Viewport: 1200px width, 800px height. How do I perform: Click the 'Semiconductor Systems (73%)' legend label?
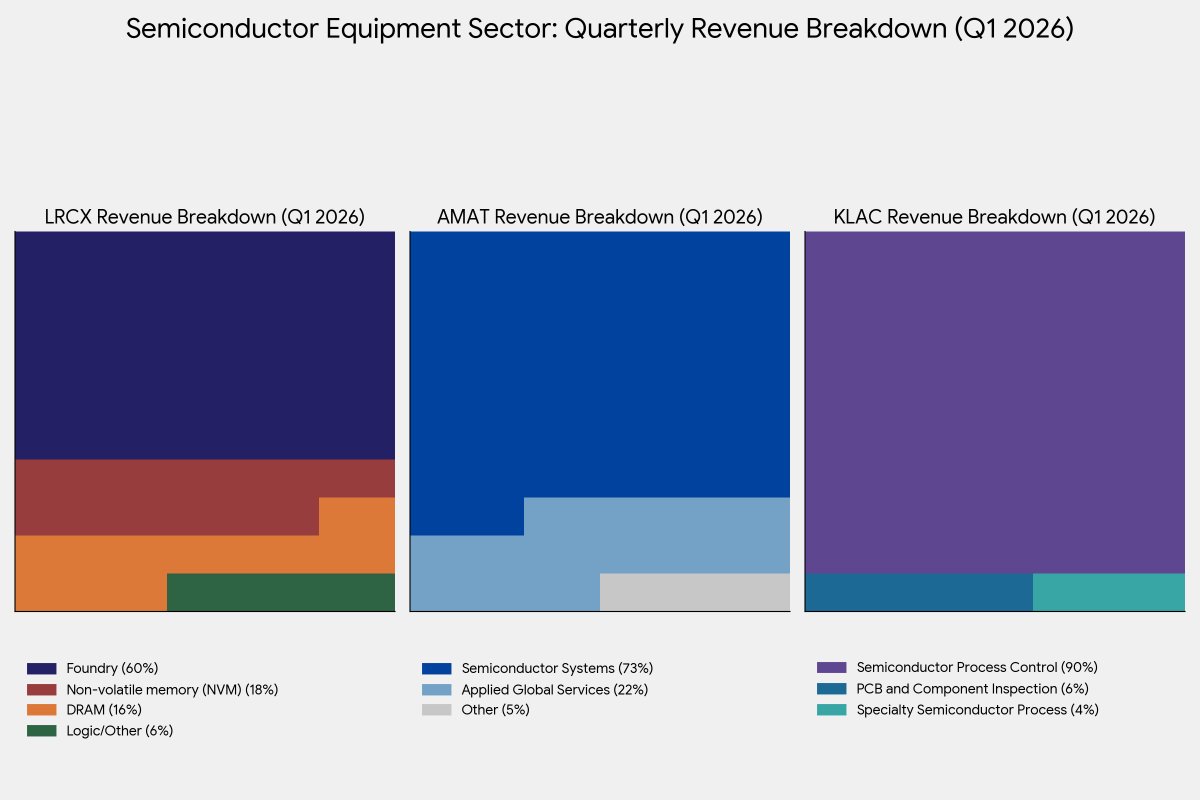tap(557, 668)
